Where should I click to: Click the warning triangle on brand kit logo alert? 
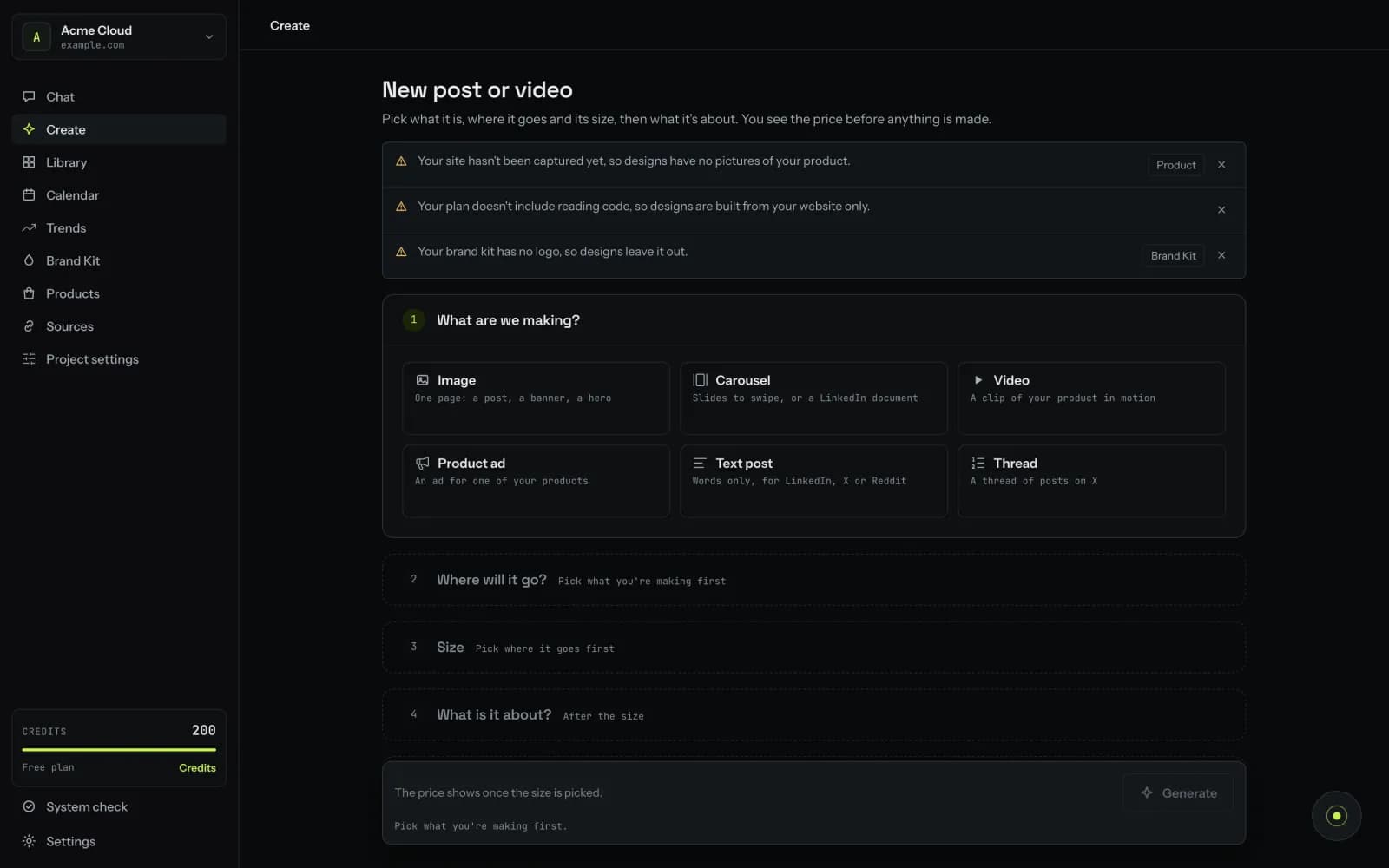coord(401,252)
